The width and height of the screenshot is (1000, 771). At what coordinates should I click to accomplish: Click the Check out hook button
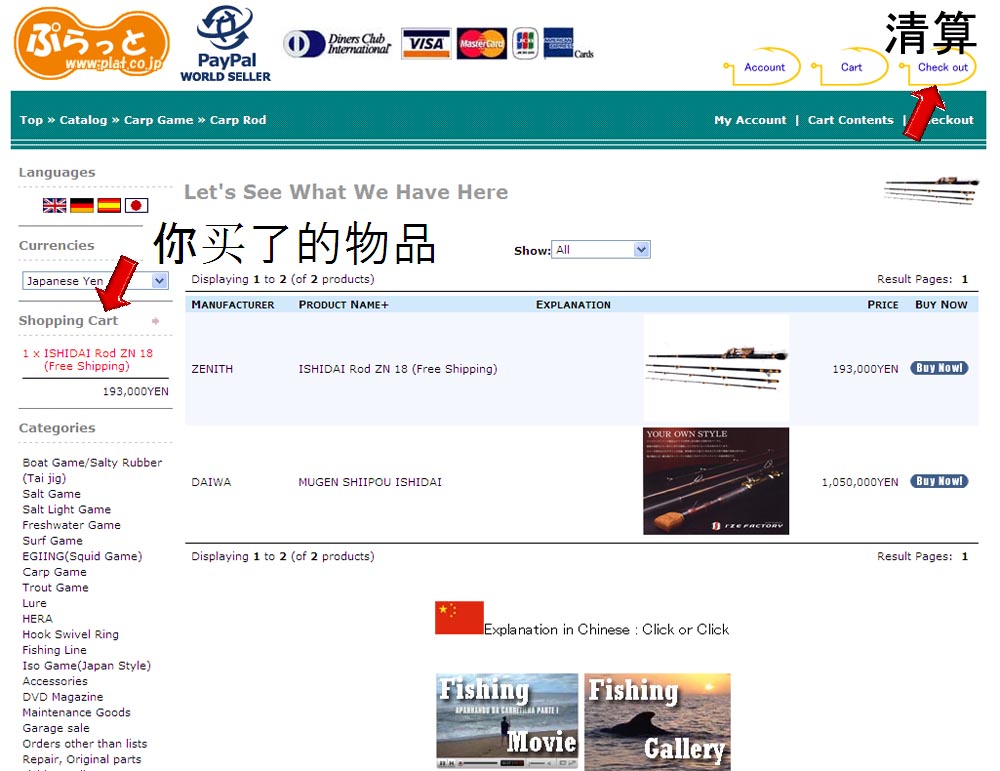click(x=938, y=67)
